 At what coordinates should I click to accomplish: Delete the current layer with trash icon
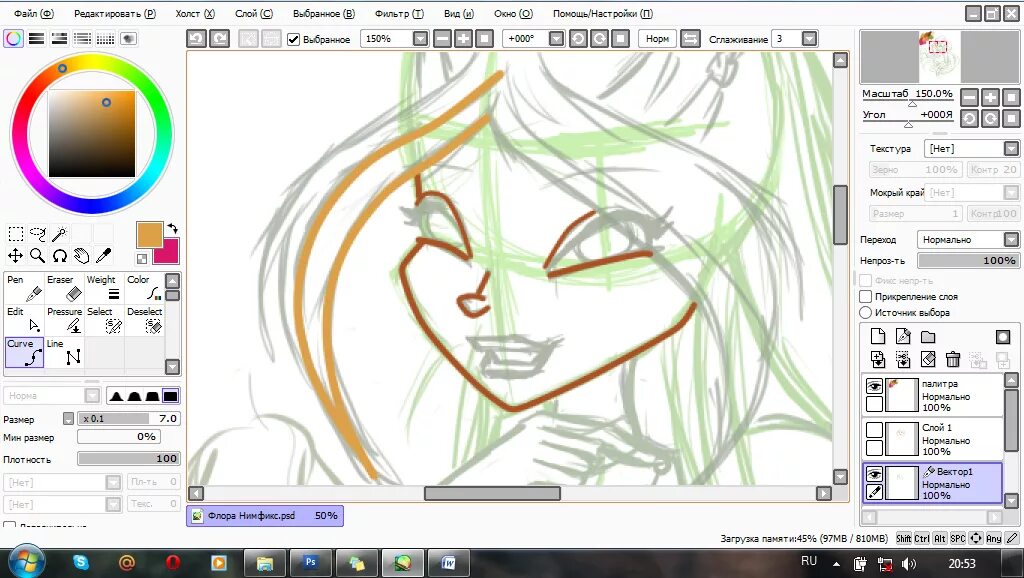point(953,359)
